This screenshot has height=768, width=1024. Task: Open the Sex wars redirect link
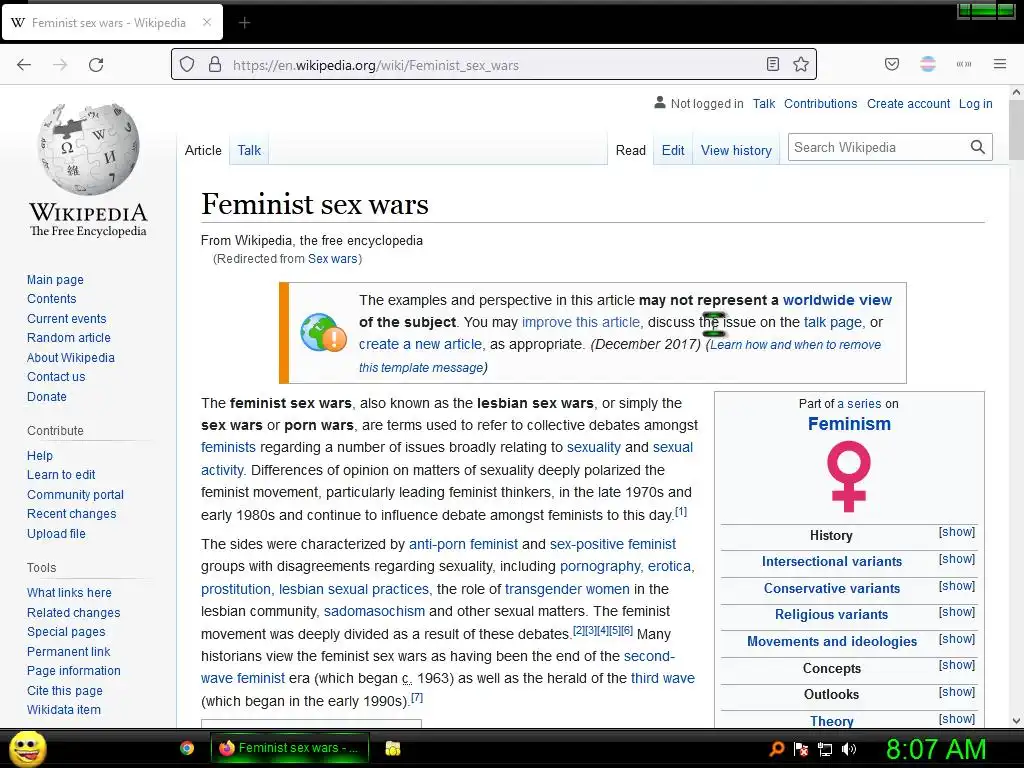click(x=332, y=259)
